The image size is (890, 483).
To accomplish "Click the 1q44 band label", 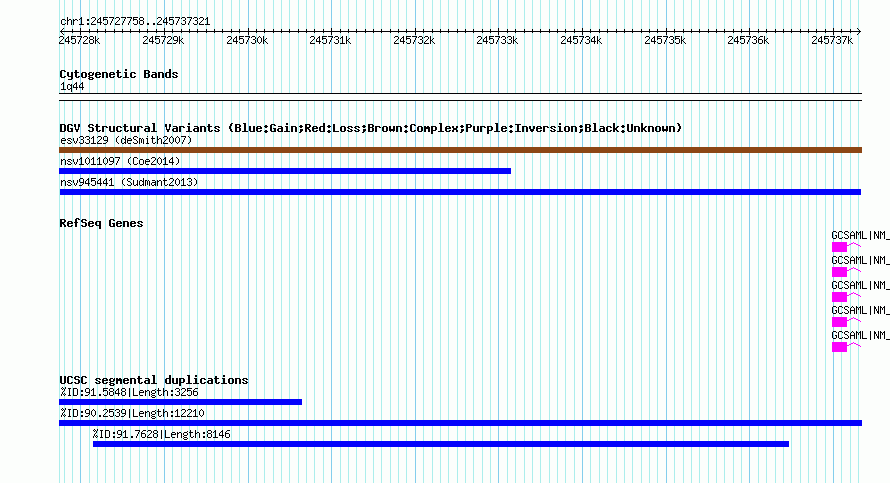I will 72,86.
